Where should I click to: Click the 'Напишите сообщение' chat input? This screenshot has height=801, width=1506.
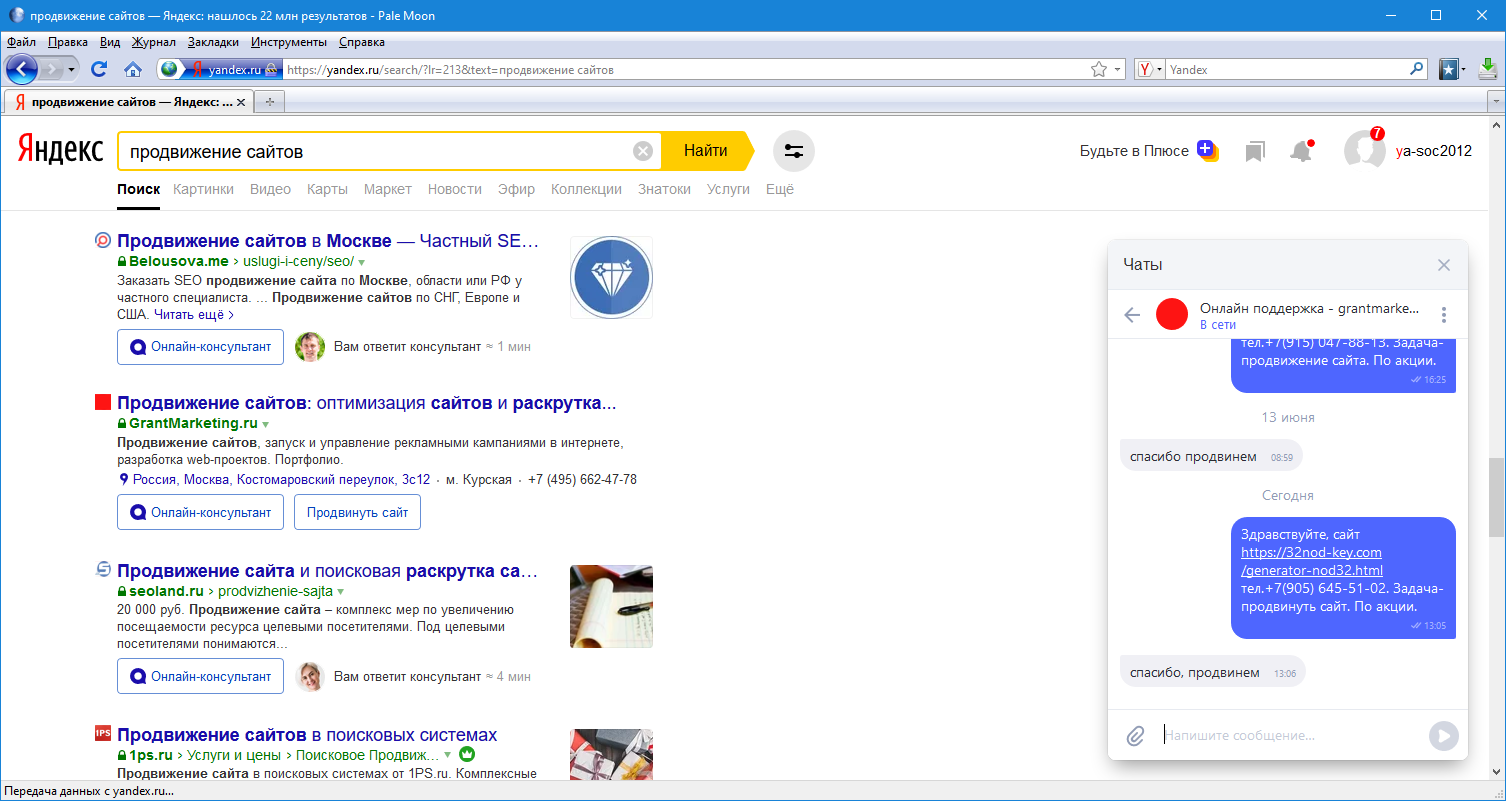pos(1290,735)
